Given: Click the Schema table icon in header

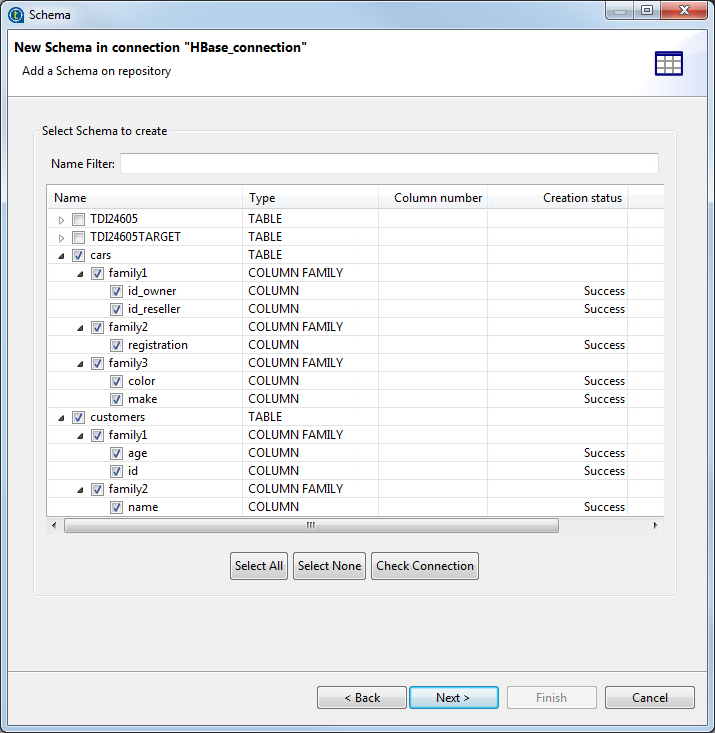Looking at the screenshot, I should 668,63.
